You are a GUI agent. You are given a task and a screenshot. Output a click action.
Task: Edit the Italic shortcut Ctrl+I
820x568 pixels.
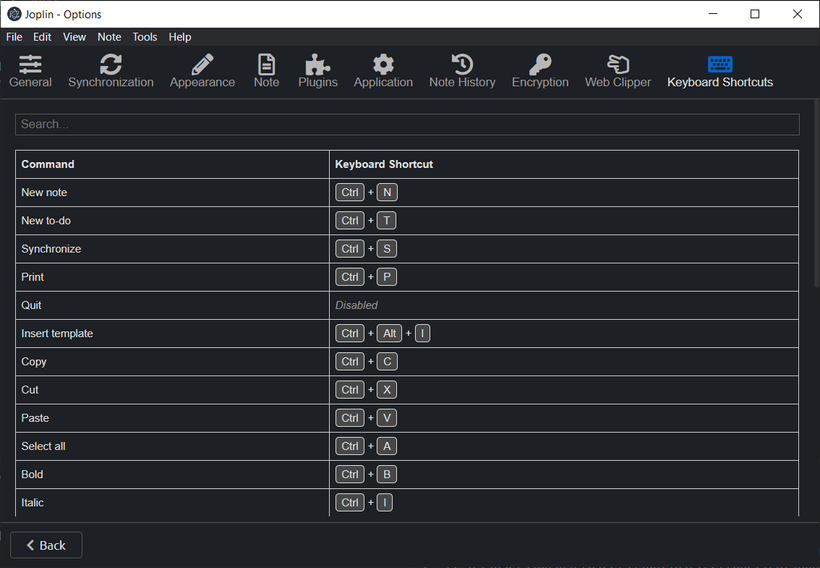364,503
